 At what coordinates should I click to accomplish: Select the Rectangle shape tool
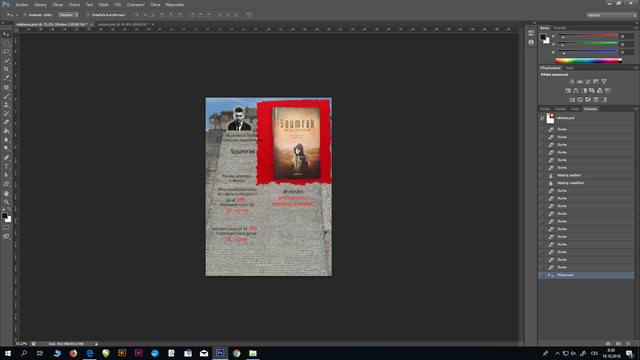click(6, 184)
